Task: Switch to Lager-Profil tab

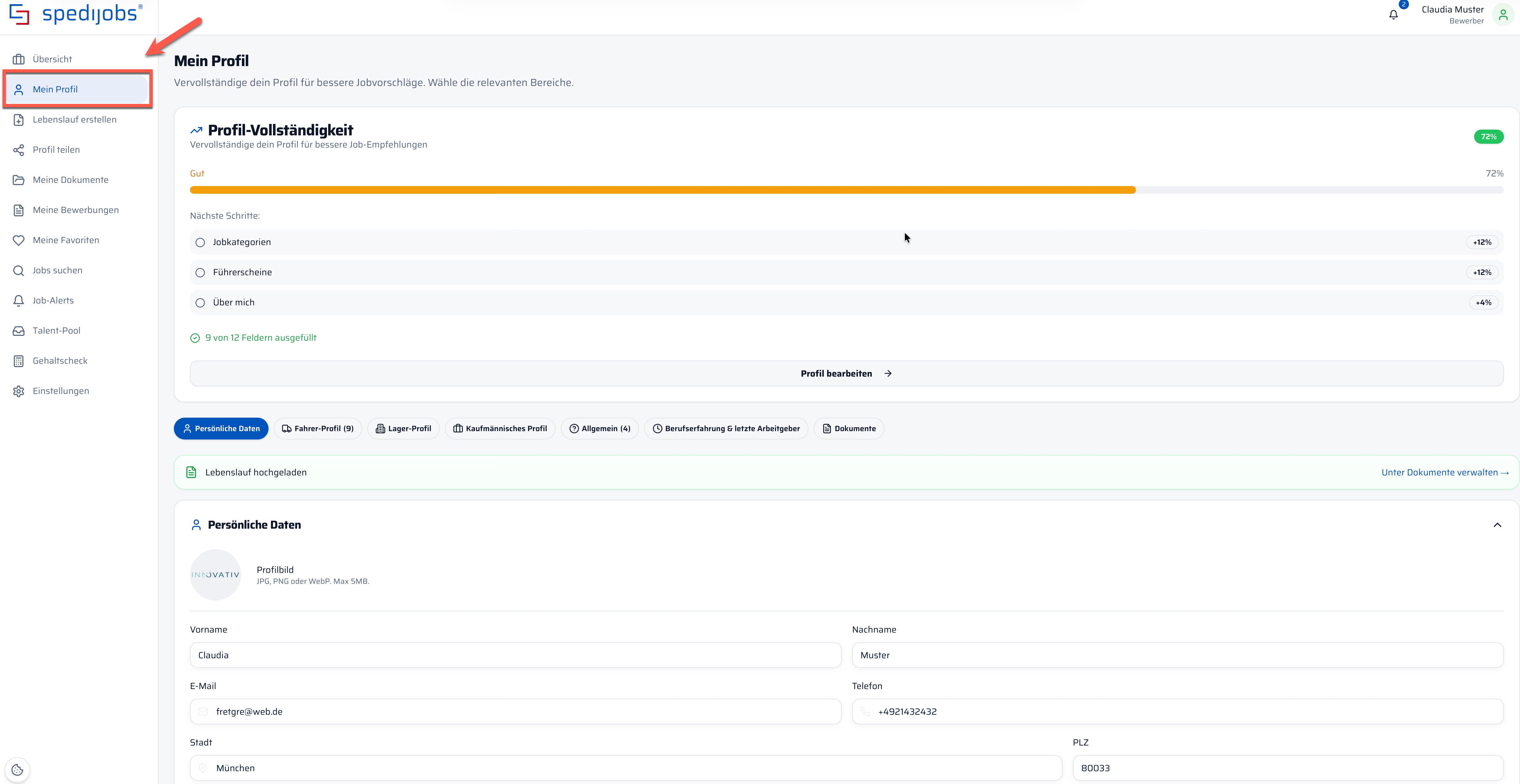Action: (403, 428)
